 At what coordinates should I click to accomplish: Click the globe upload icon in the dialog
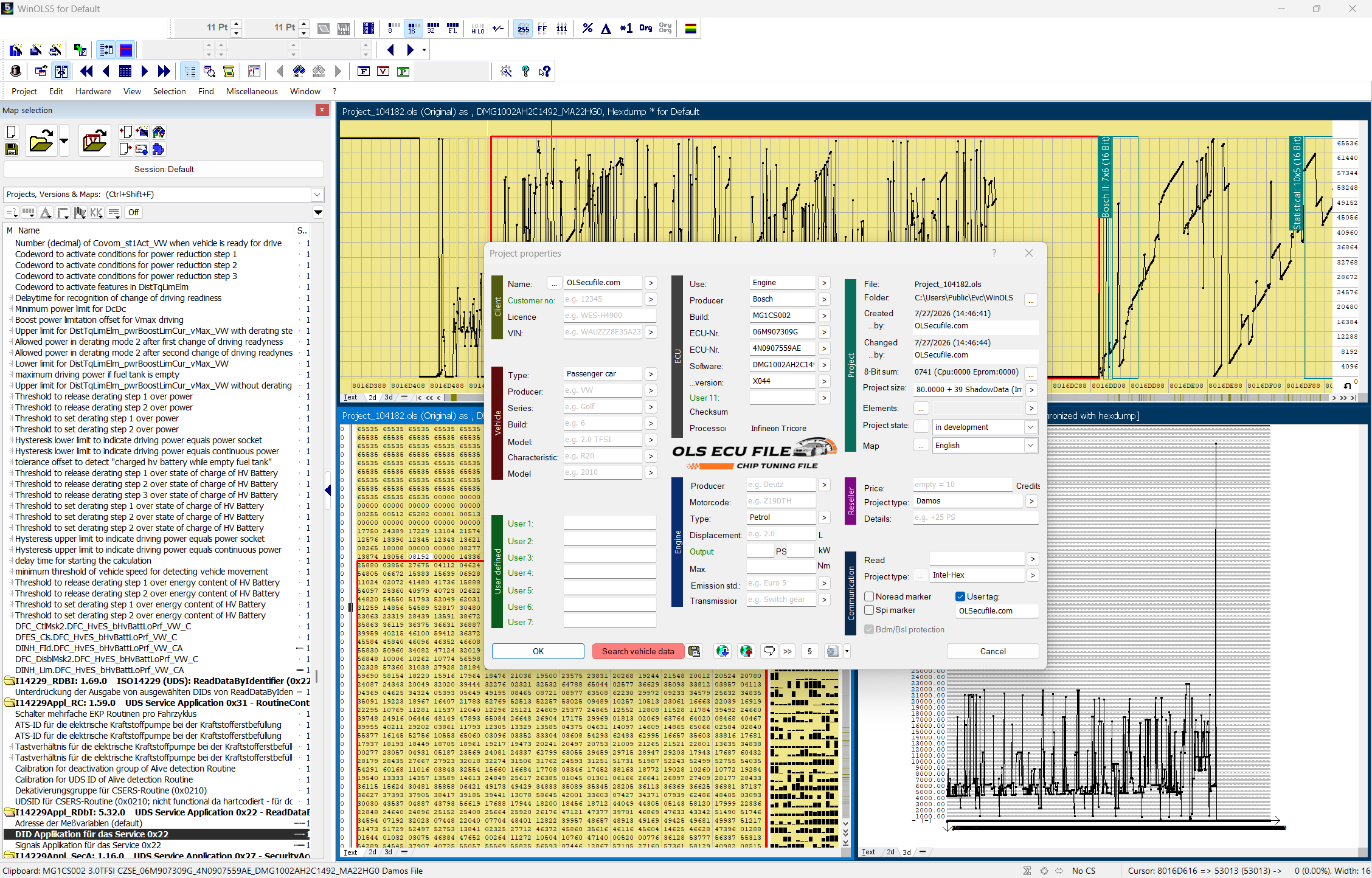[x=746, y=651]
